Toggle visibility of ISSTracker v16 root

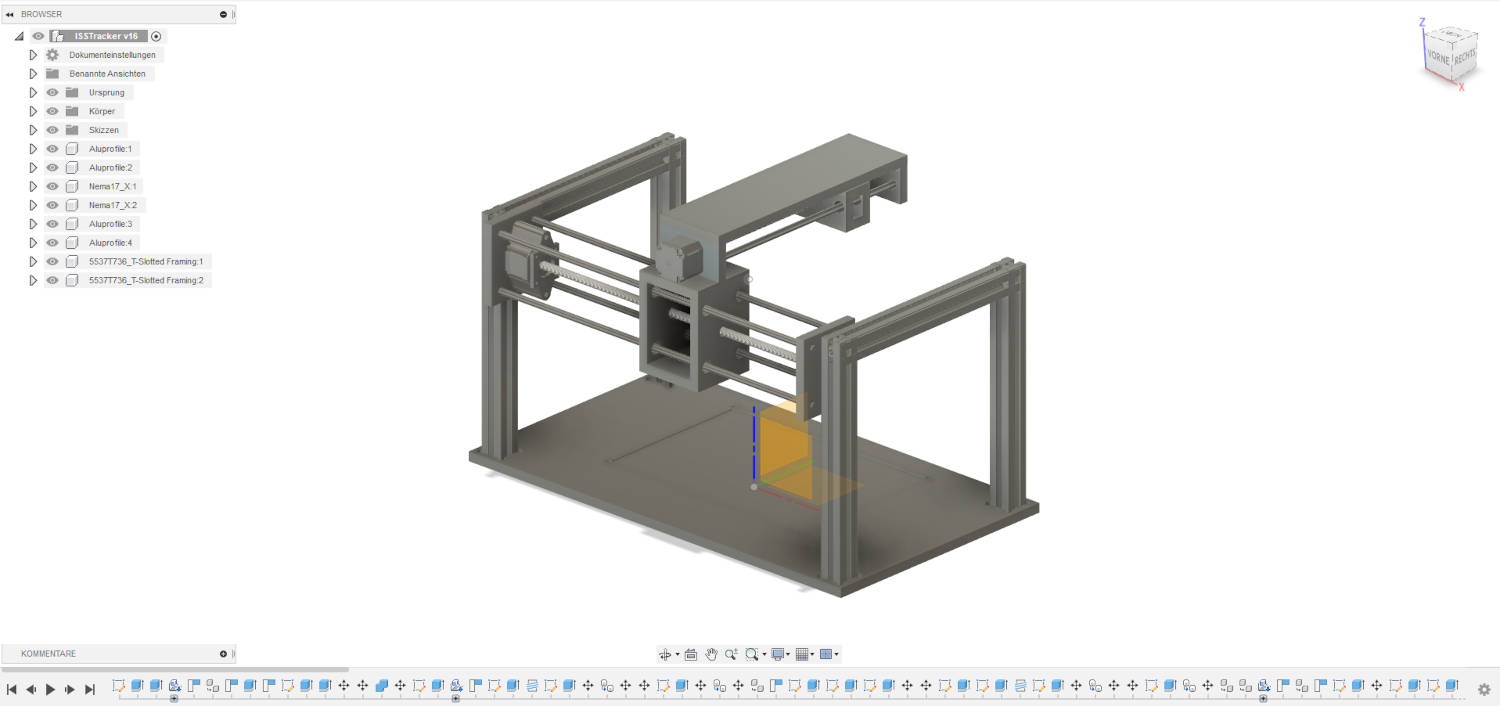click(x=38, y=36)
